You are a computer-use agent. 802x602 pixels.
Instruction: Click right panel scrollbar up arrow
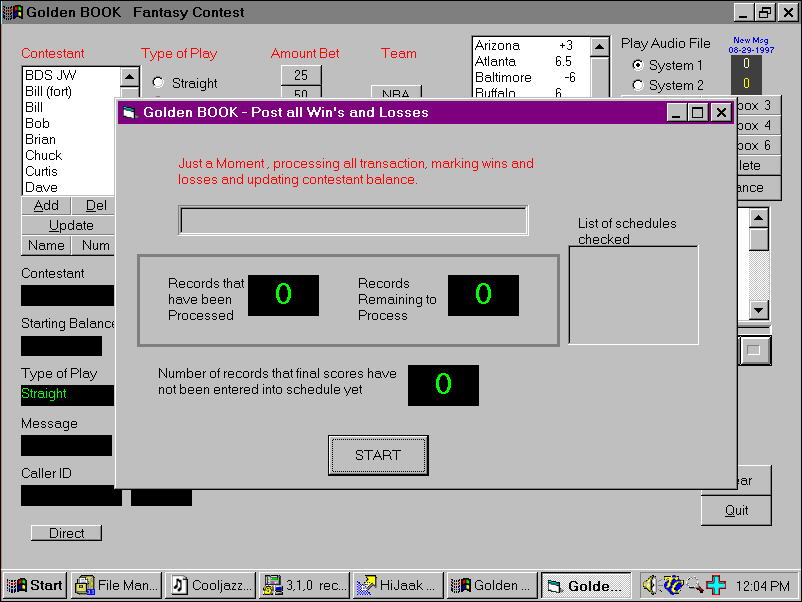pos(759,218)
